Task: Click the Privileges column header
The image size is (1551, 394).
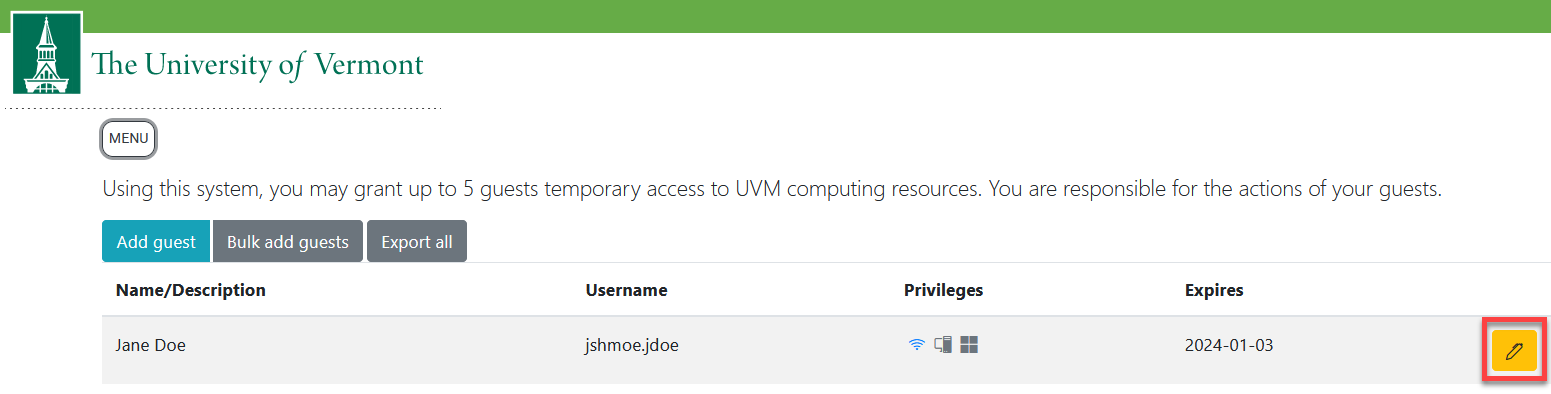Action: pos(943,290)
